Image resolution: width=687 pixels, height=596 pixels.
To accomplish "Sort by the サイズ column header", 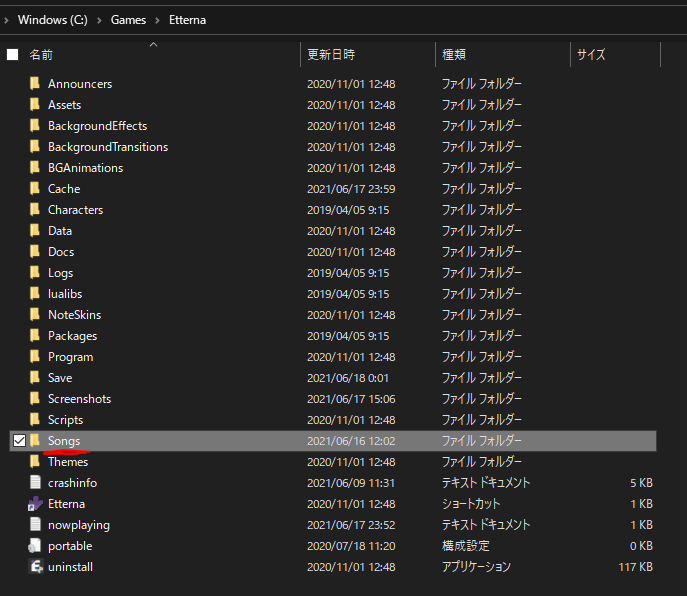I will pyautogui.click(x=591, y=55).
